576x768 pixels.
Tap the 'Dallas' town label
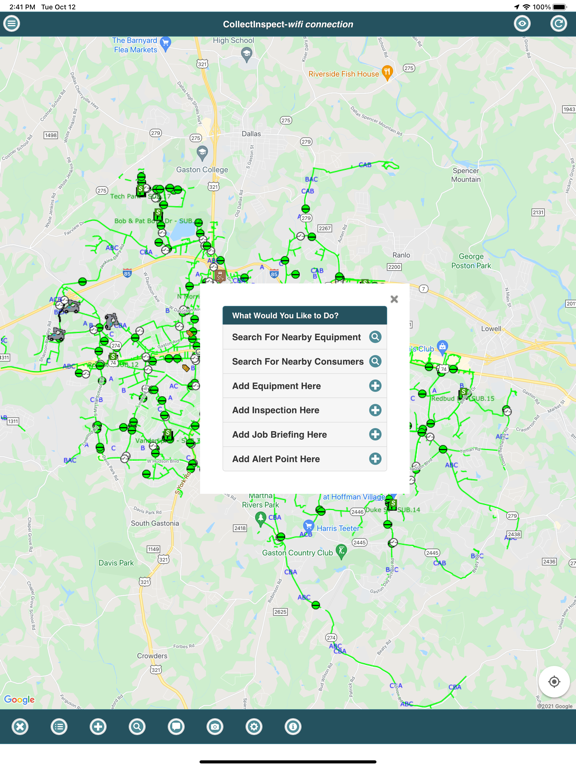coord(251,134)
